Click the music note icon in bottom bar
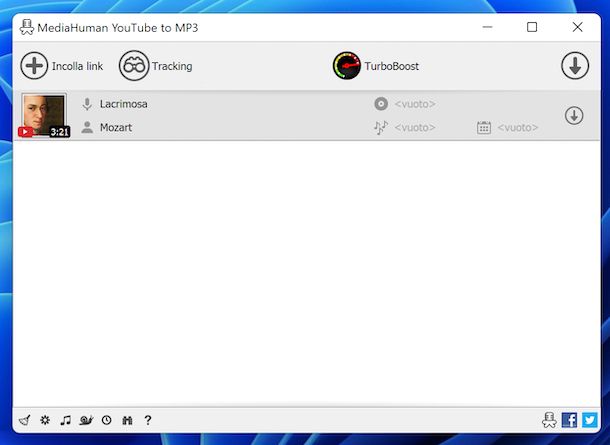Viewport: 610px width, 445px height. (65, 420)
